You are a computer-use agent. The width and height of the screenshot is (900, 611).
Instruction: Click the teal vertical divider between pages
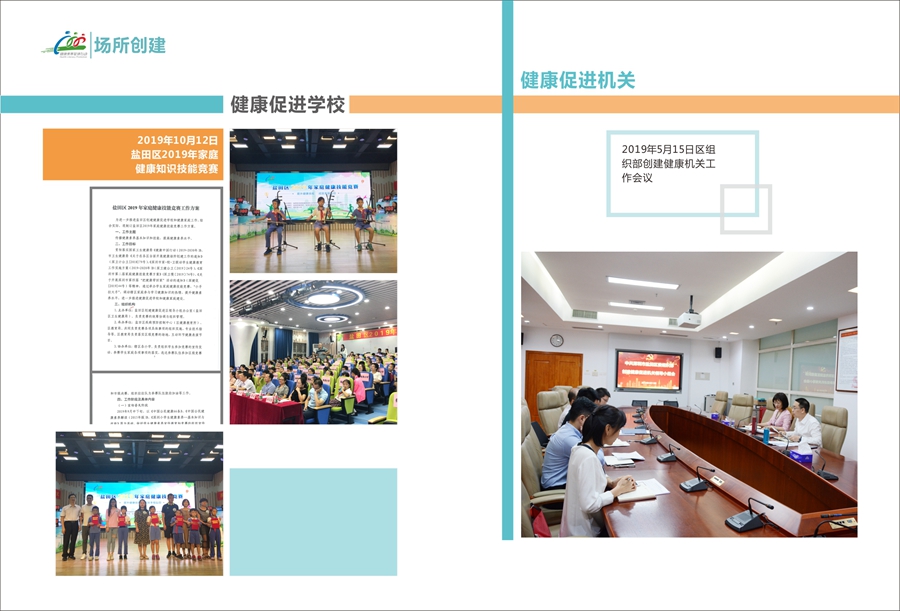coord(507,300)
